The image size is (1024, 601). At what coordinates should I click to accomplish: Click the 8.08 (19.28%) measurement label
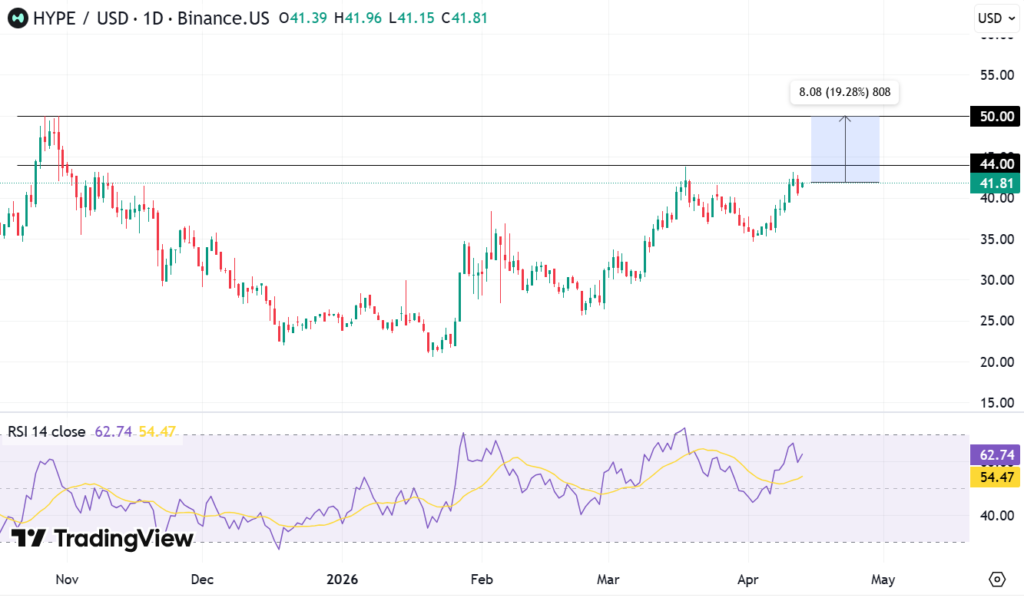(x=845, y=92)
